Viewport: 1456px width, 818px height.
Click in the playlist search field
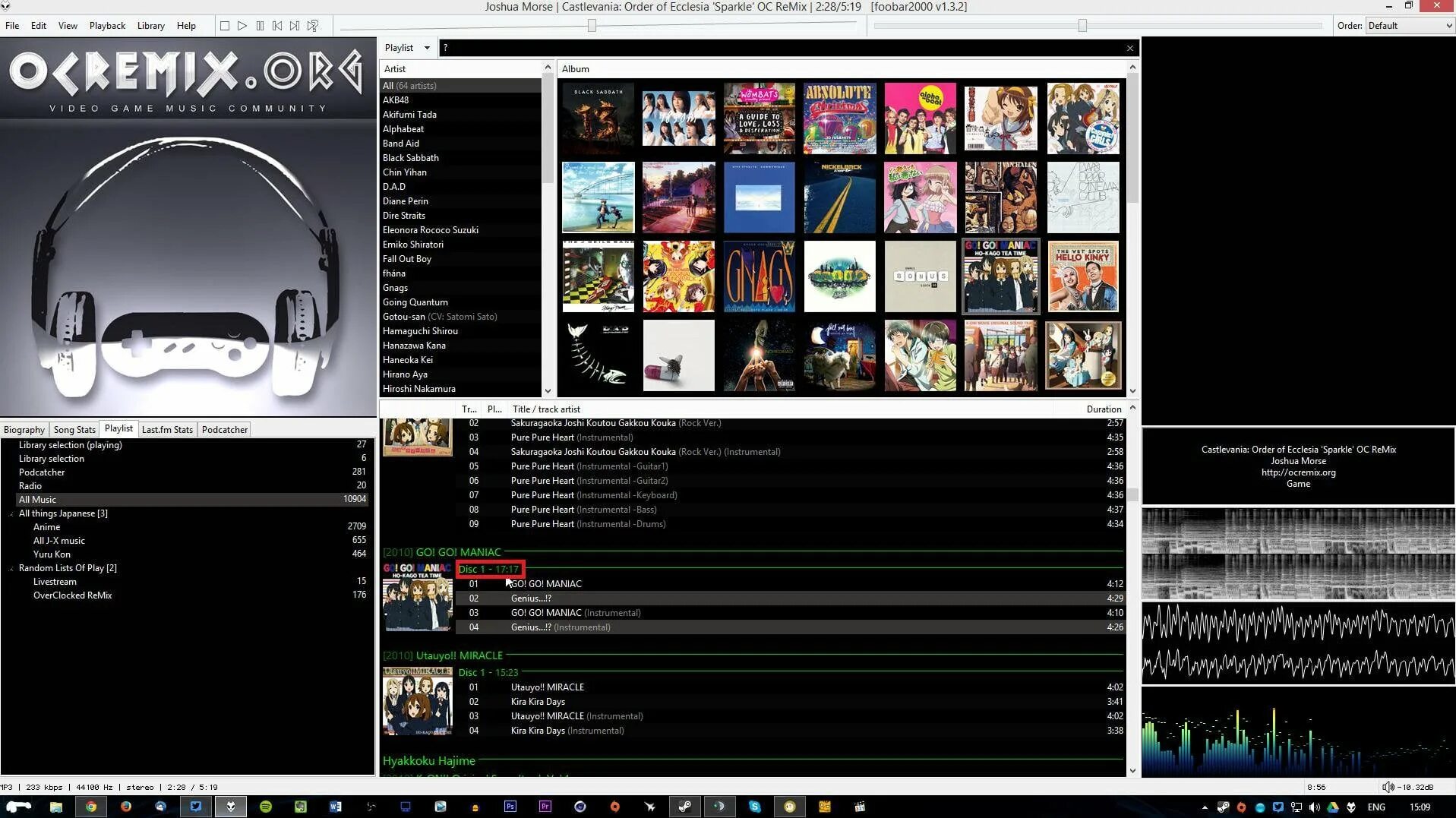781,48
